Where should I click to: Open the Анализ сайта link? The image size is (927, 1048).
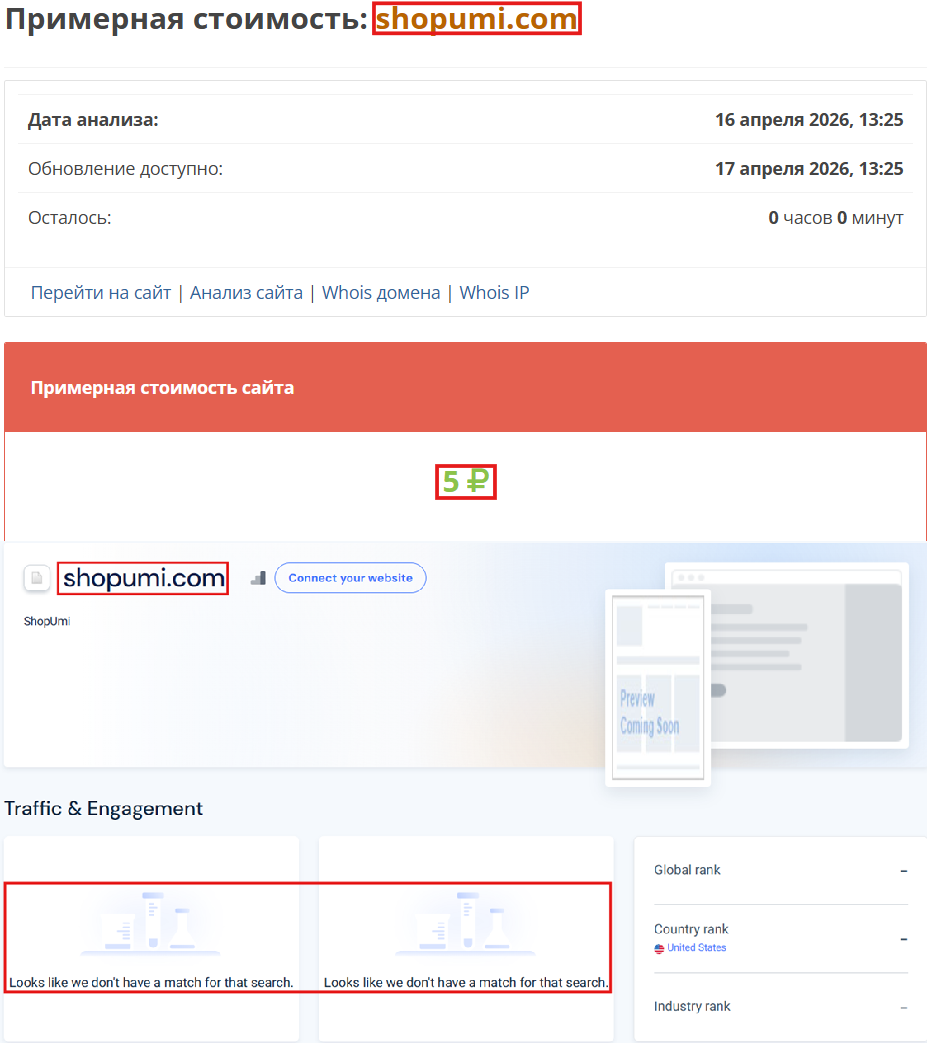(246, 292)
